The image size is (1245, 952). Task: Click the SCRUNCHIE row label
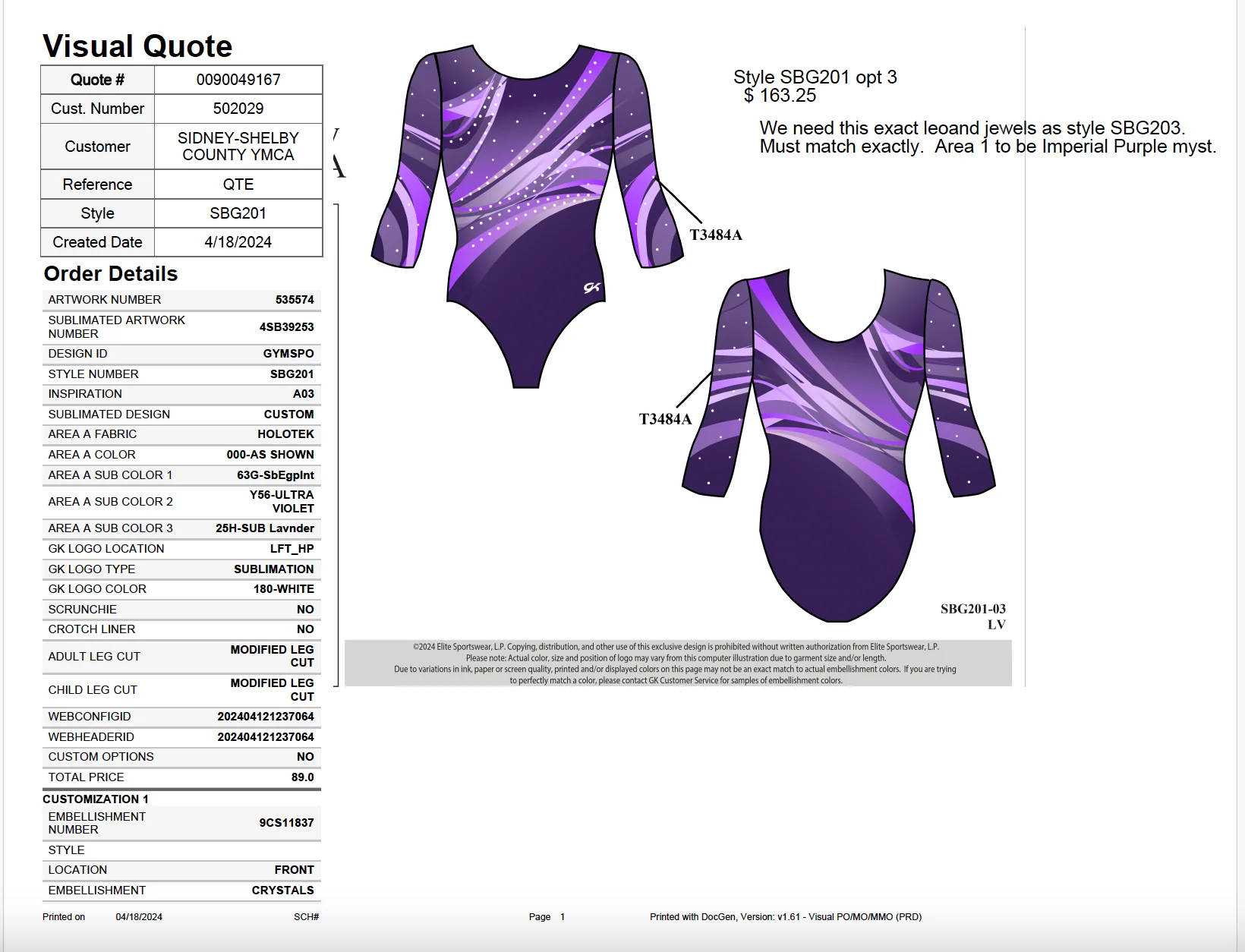pyautogui.click(x=83, y=610)
